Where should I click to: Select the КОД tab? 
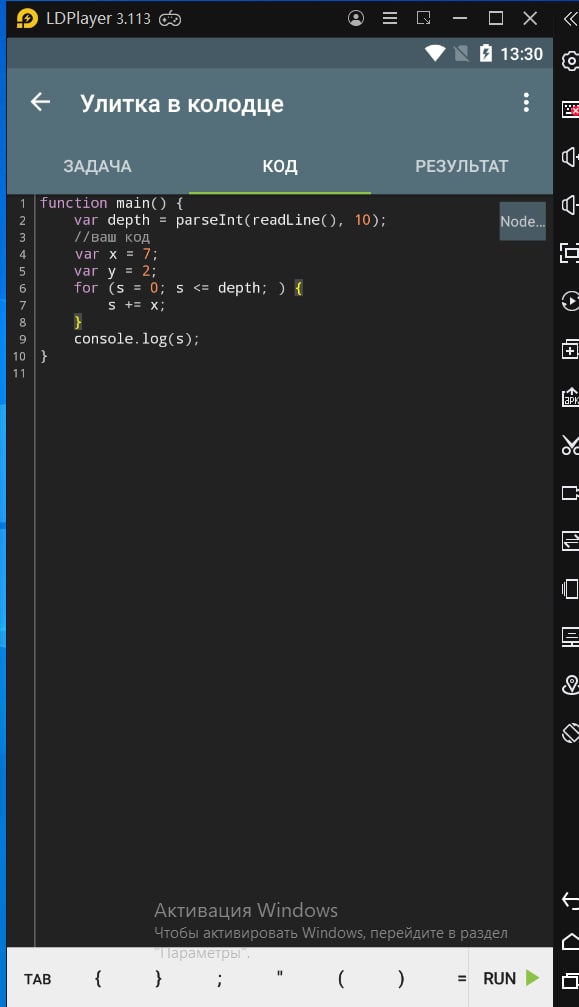(x=280, y=166)
